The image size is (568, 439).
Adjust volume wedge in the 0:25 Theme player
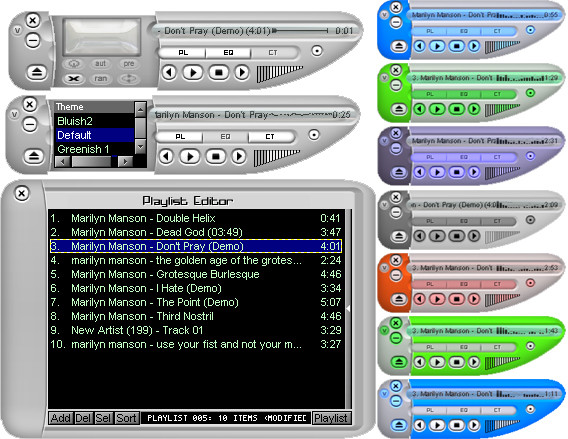[x=276, y=158]
